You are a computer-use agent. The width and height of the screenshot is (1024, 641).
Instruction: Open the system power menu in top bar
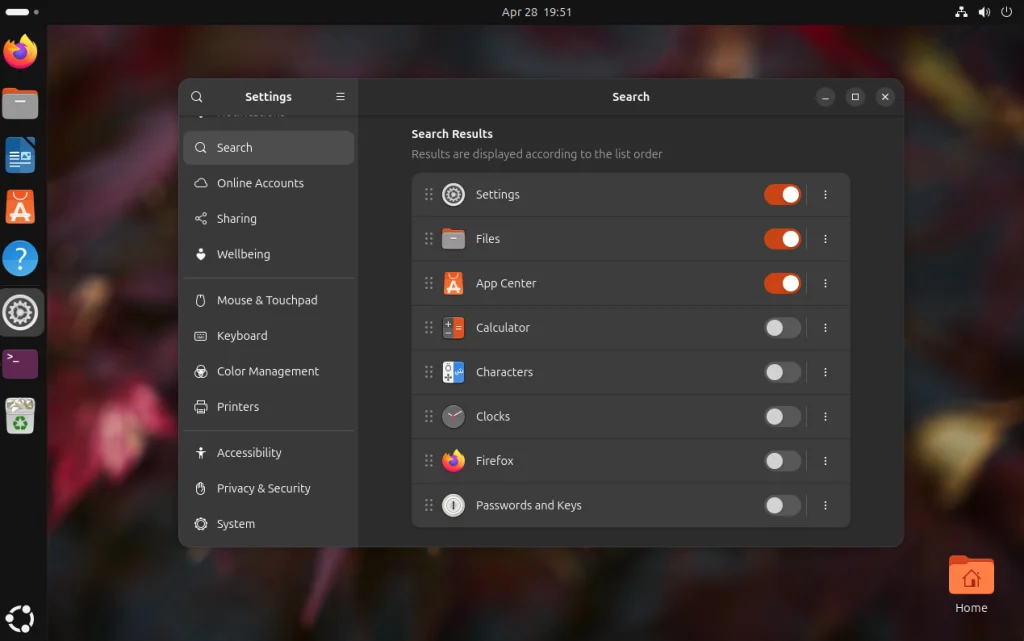[1006, 12]
